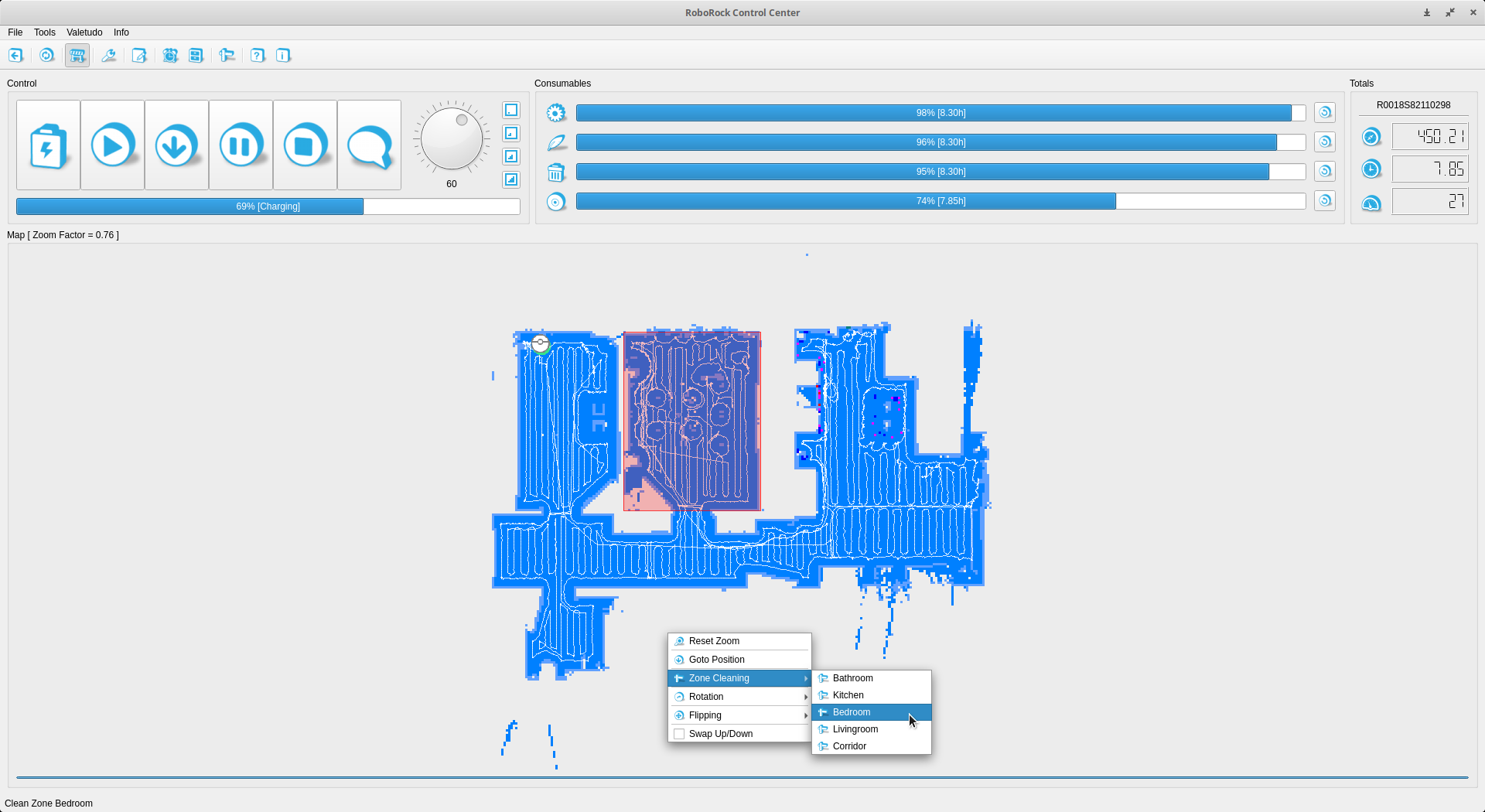The width and height of the screenshot is (1485, 812).
Task: Click the gear main brush icon
Action: [x=556, y=113]
